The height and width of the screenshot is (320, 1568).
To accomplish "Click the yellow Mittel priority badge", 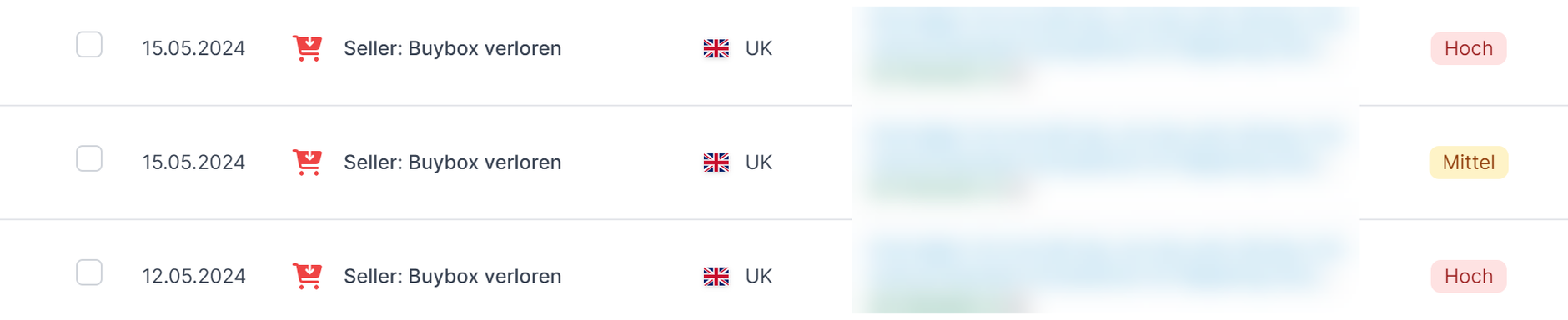I will [x=1469, y=162].
